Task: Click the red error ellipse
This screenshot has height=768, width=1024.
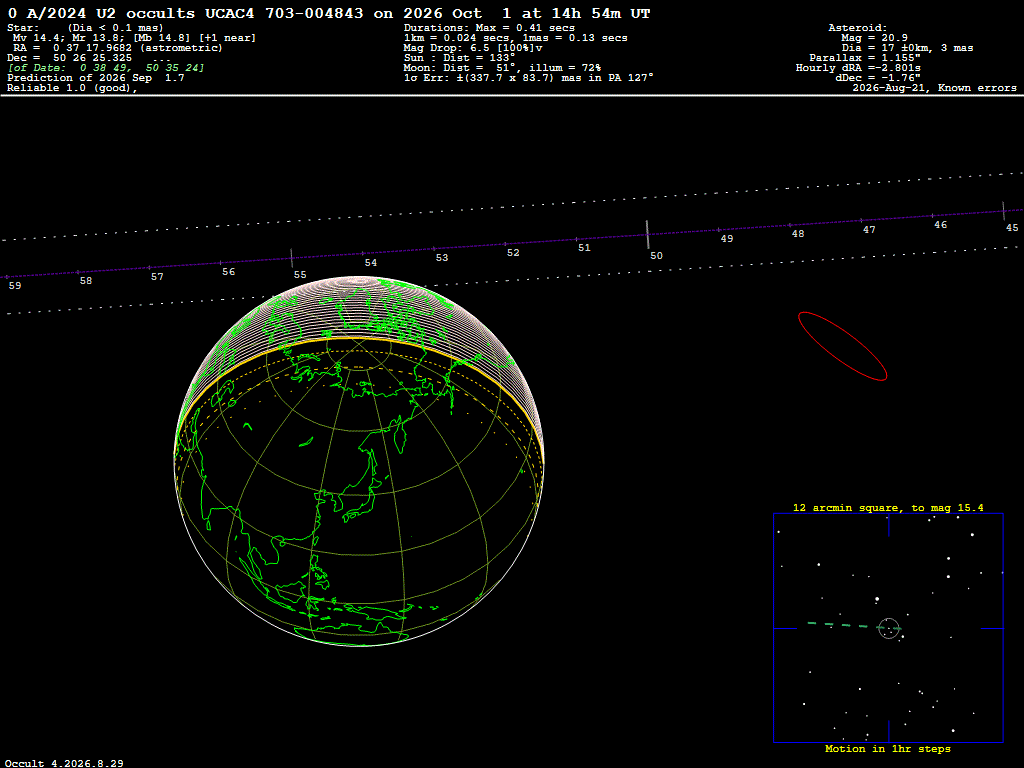Action: pyautogui.click(x=842, y=346)
